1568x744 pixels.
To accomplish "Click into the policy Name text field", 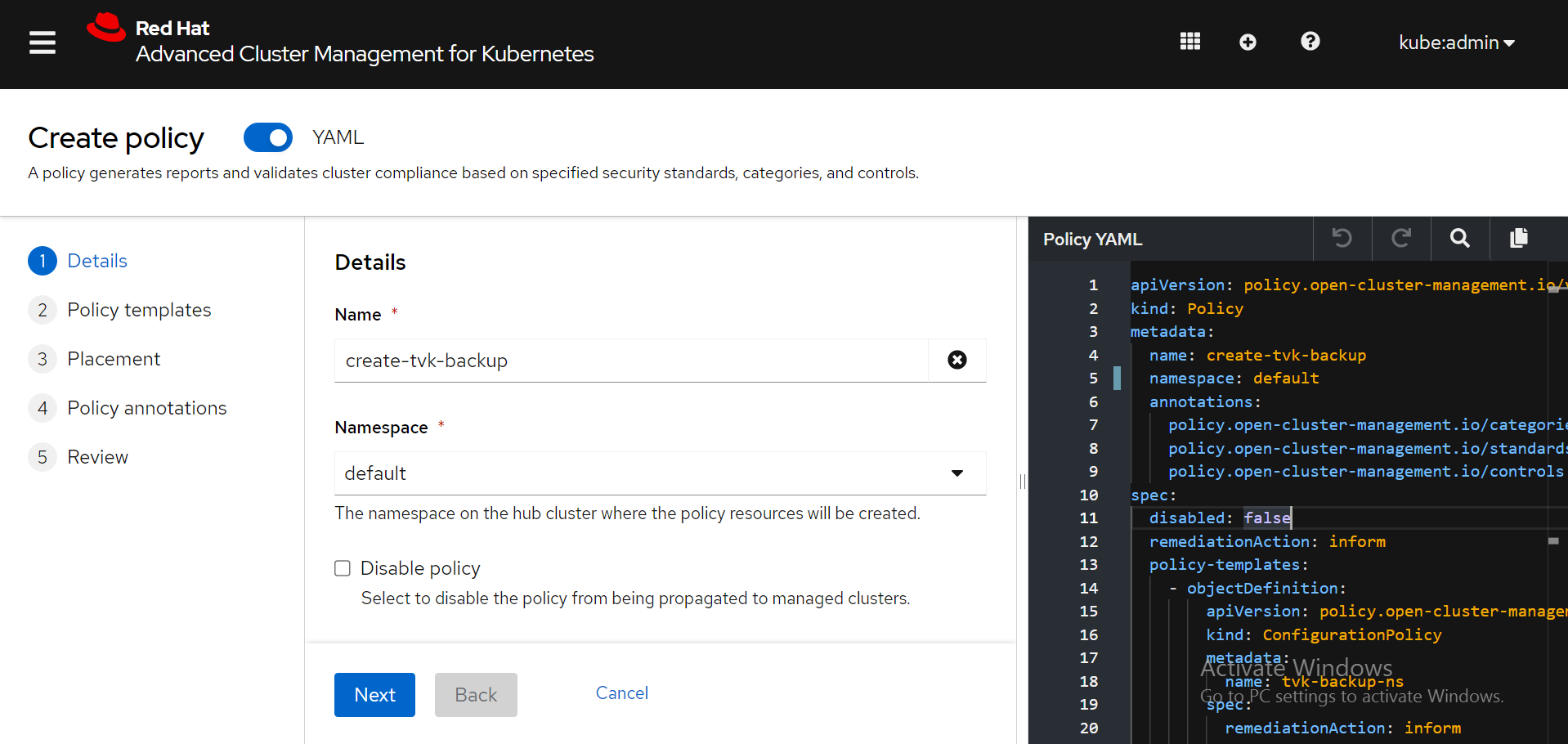I will [631, 361].
